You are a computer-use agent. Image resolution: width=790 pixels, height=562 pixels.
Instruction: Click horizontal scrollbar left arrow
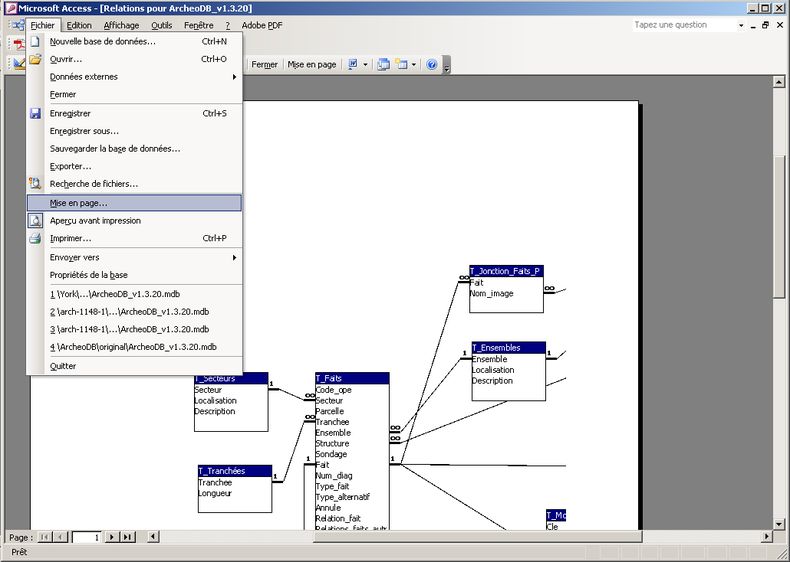point(153,537)
